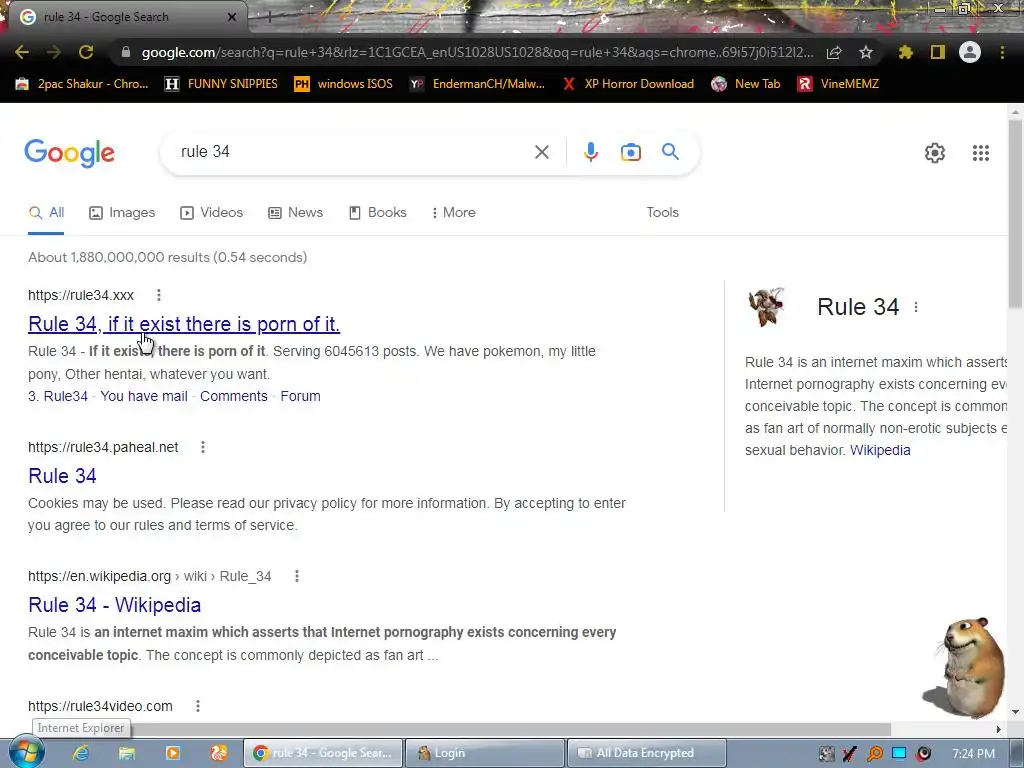Toggle the browser side panel icon
The image size is (1024, 768).
[x=938, y=52]
